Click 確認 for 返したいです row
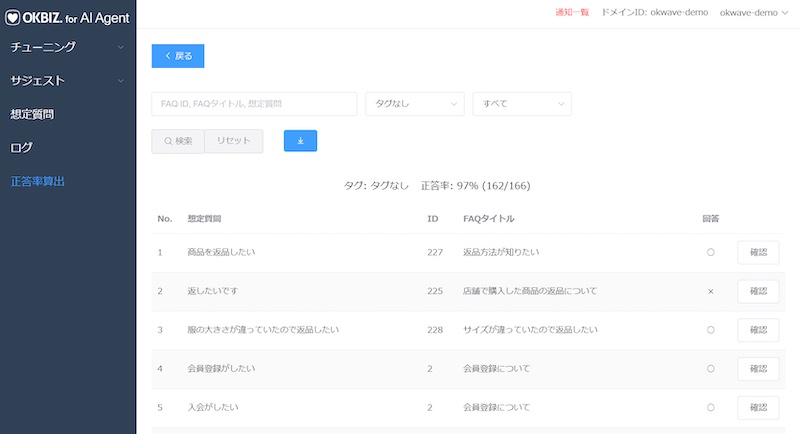This screenshot has width=800, height=434. [x=758, y=291]
